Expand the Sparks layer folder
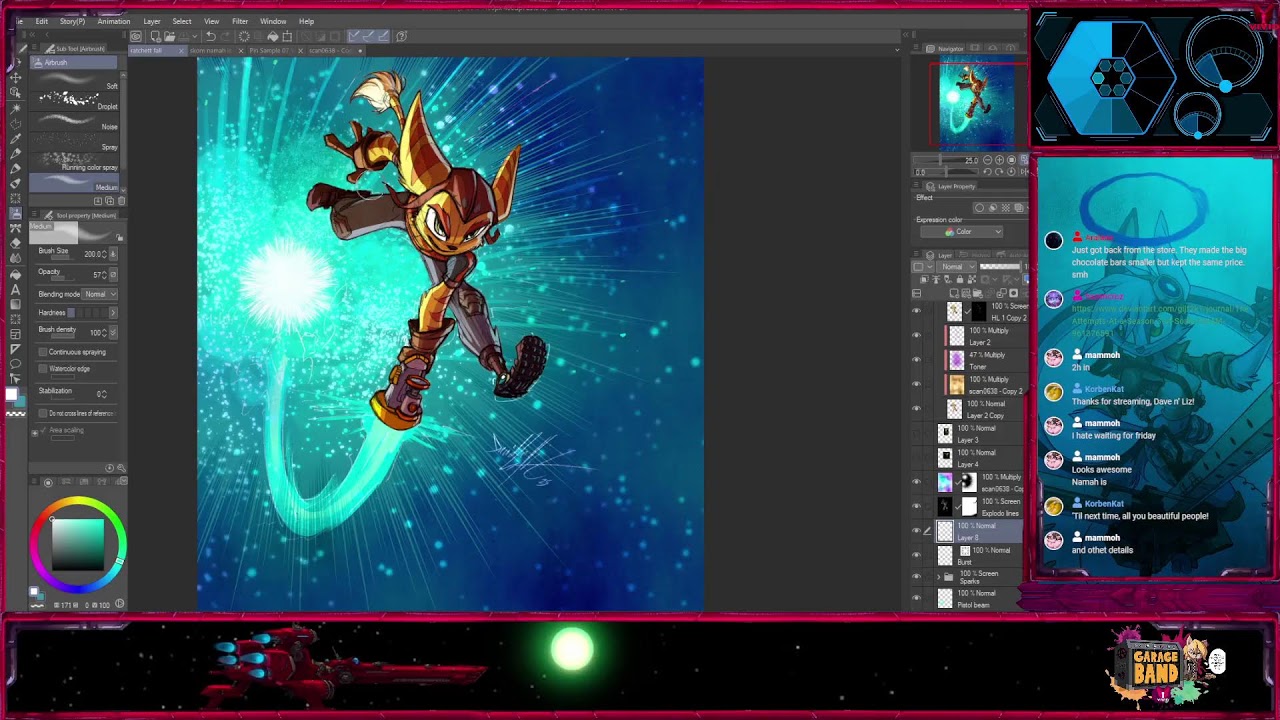The height and width of the screenshot is (720, 1280). click(x=938, y=577)
